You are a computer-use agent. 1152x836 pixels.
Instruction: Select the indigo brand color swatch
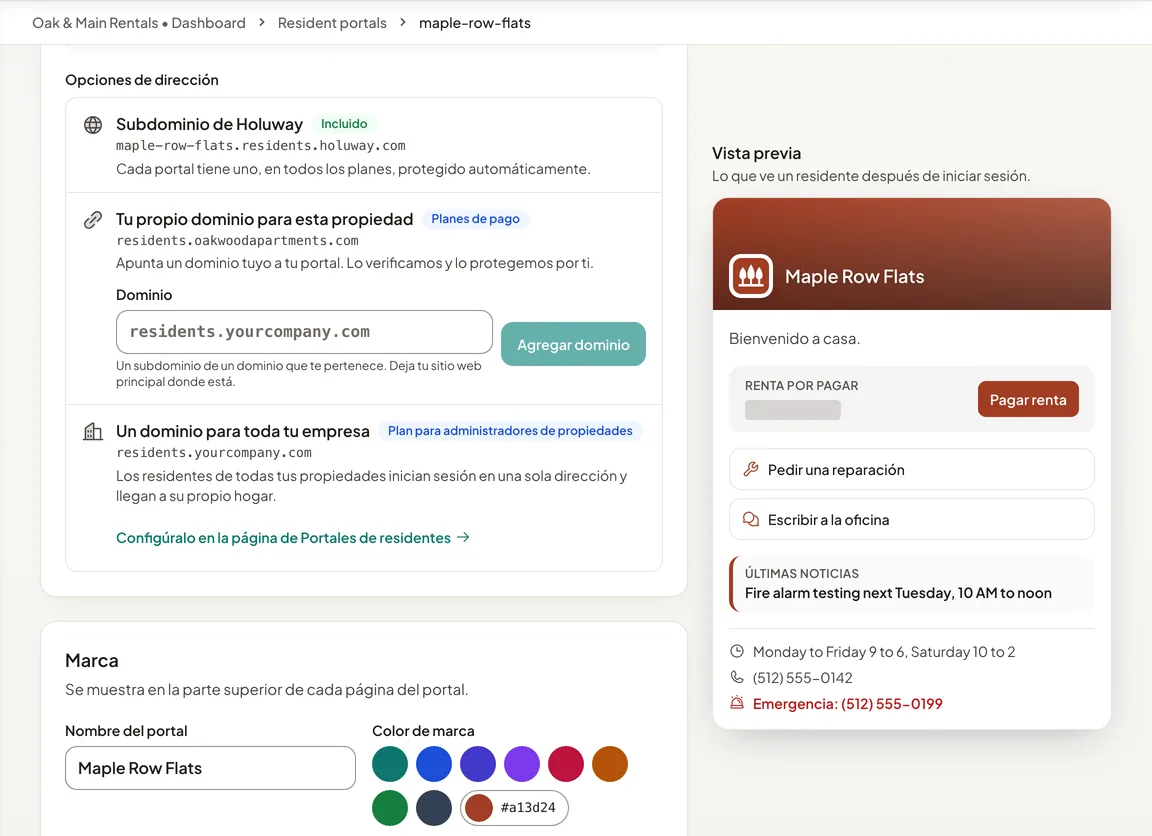(x=478, y=764)
